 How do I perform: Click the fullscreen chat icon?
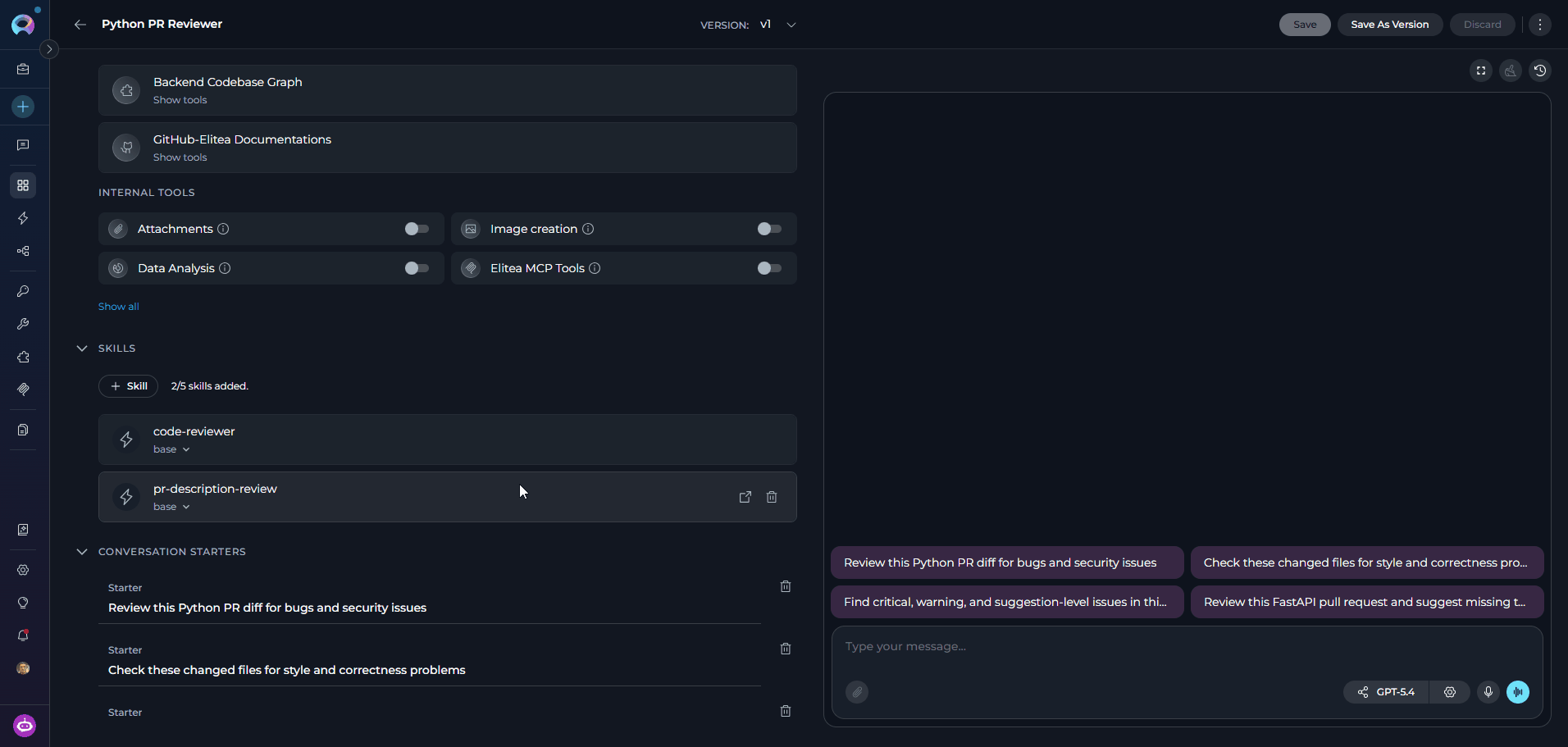(x=1481, y=71)
